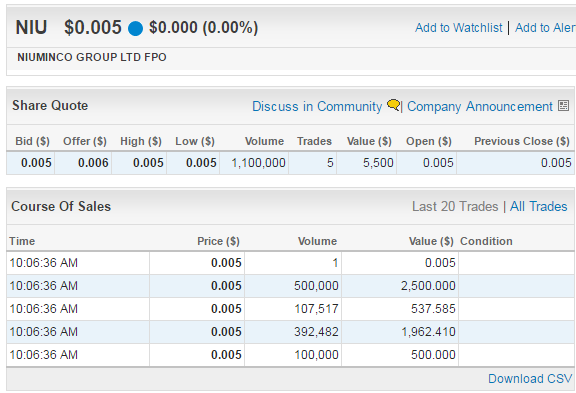Screen dimensions: 576x393
Task: Click the yellow speech bubble community icon
Action: point(393,105)
